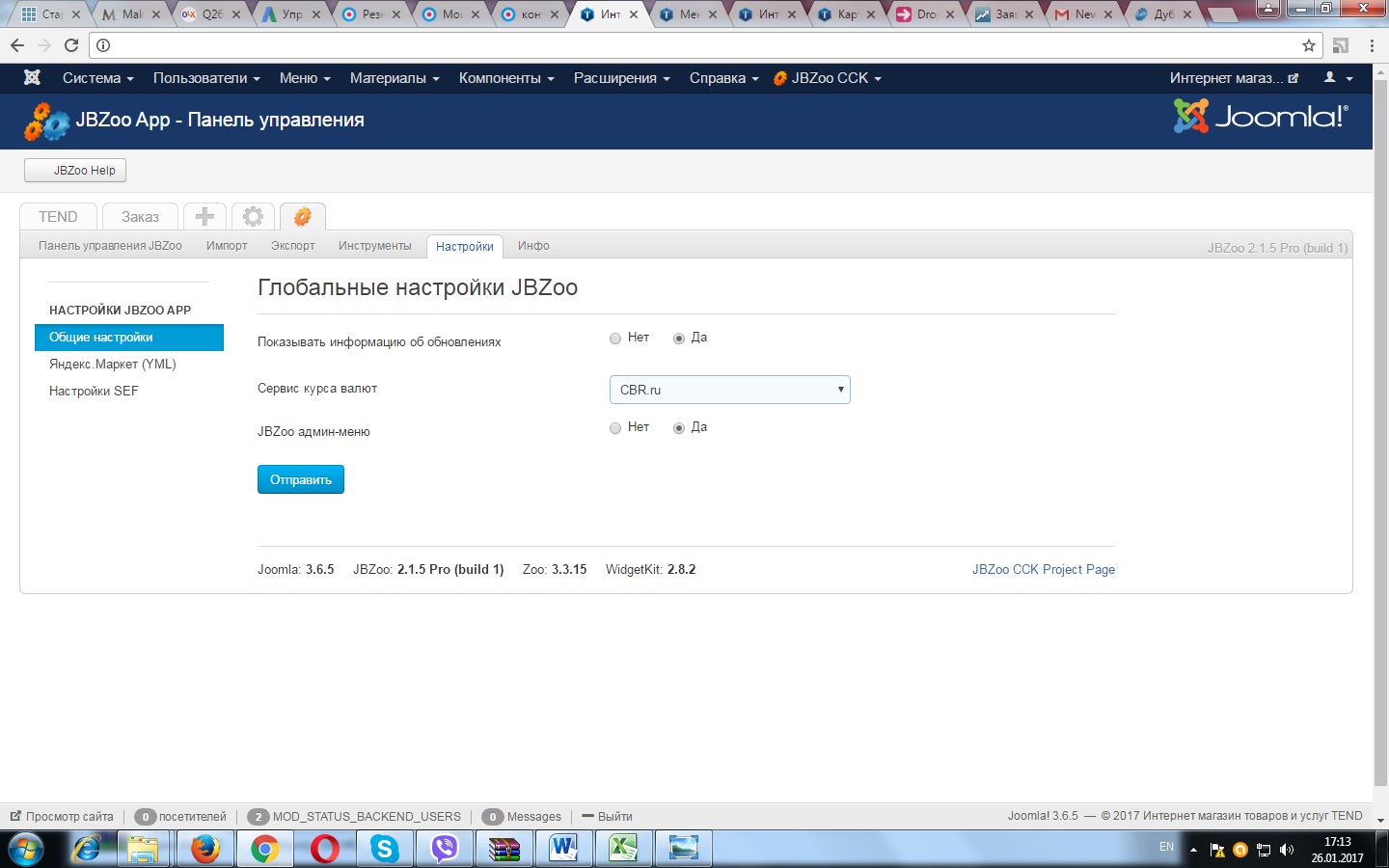
Task: Click Выйти to log out
Action: click(608, 817)
